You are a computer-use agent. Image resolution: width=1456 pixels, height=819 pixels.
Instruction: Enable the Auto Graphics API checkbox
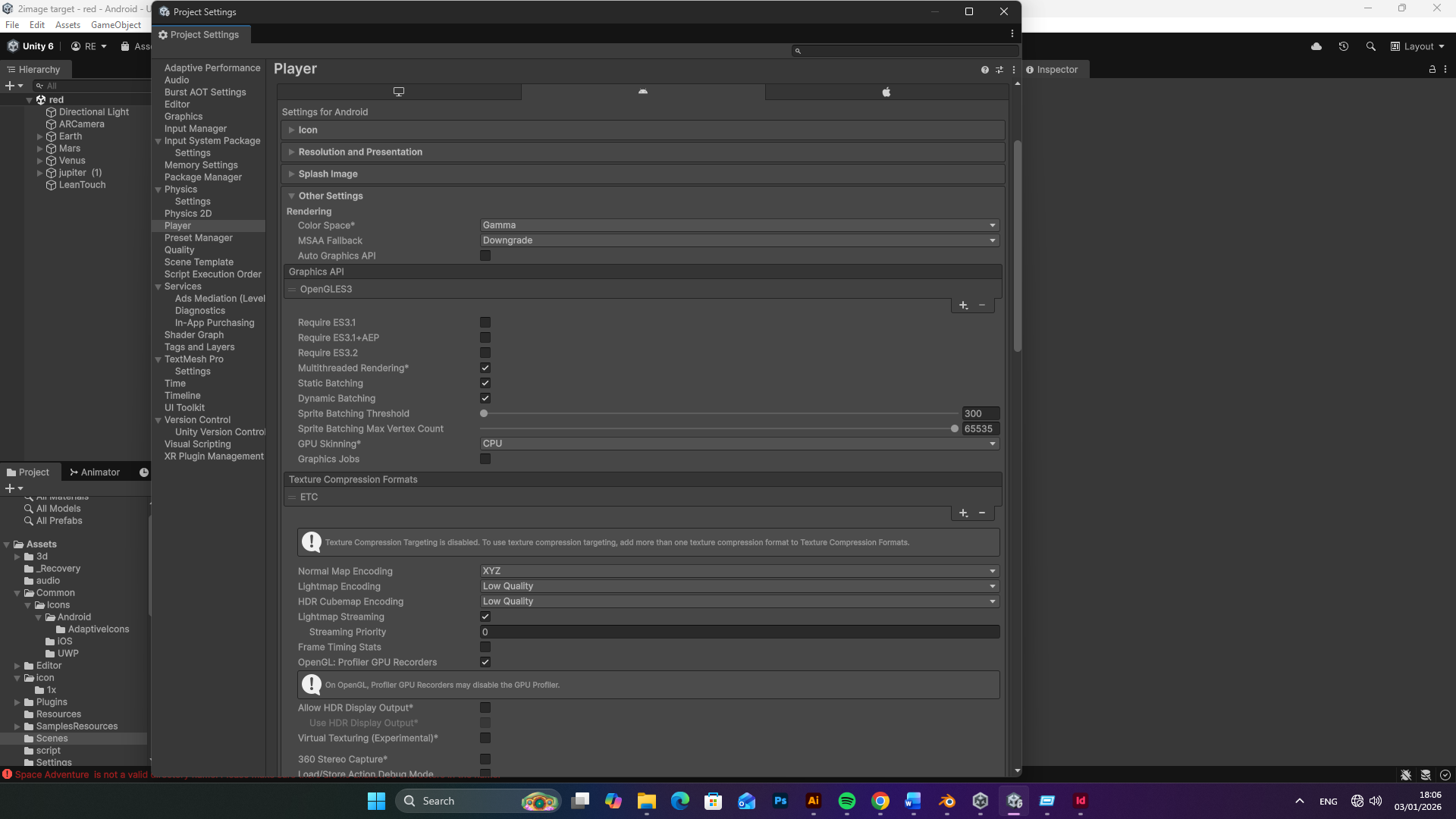click(485, 256)
